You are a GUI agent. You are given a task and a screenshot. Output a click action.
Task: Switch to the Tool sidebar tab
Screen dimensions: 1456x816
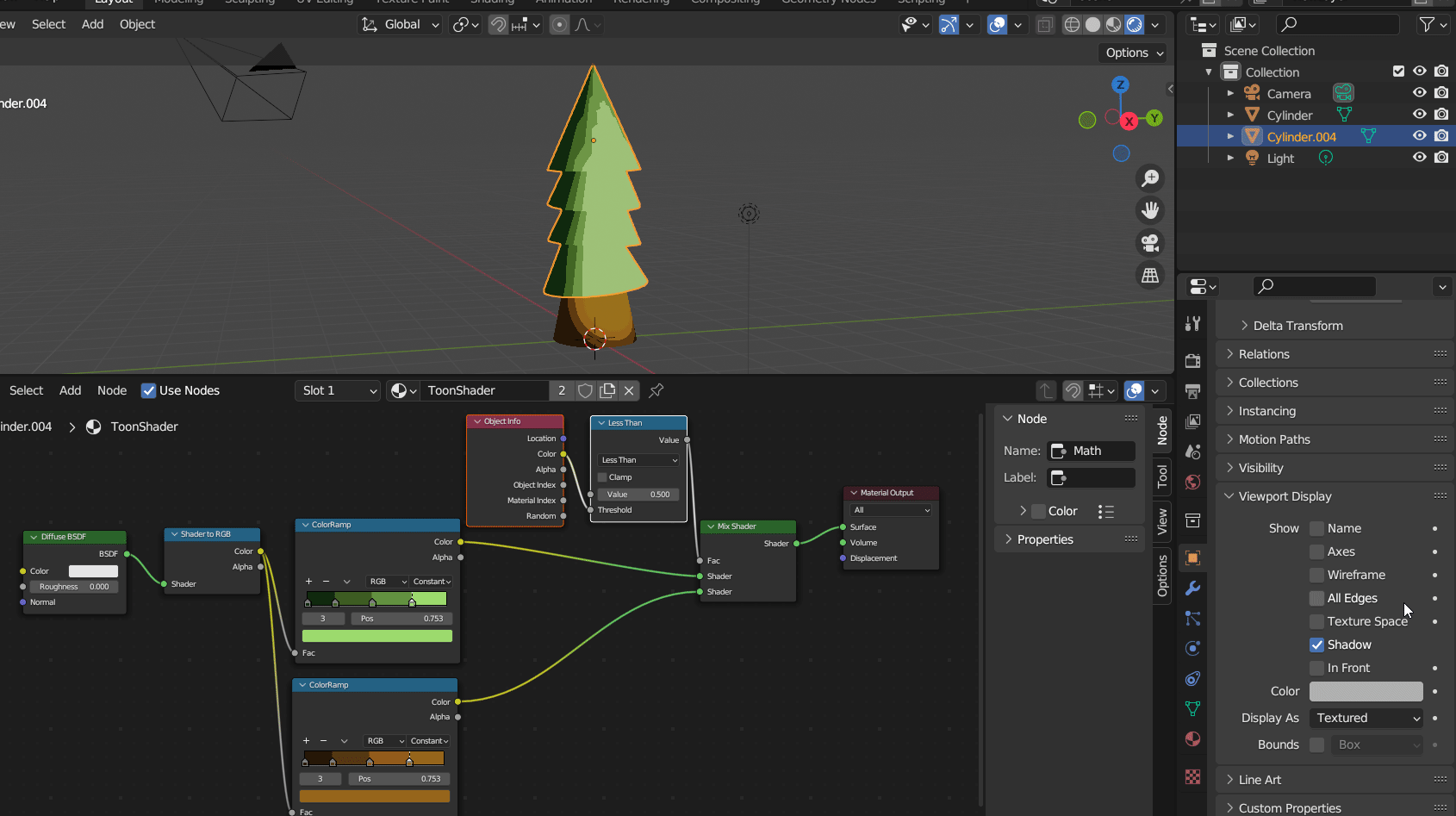pyautogui.click(x=1162, y=477)
